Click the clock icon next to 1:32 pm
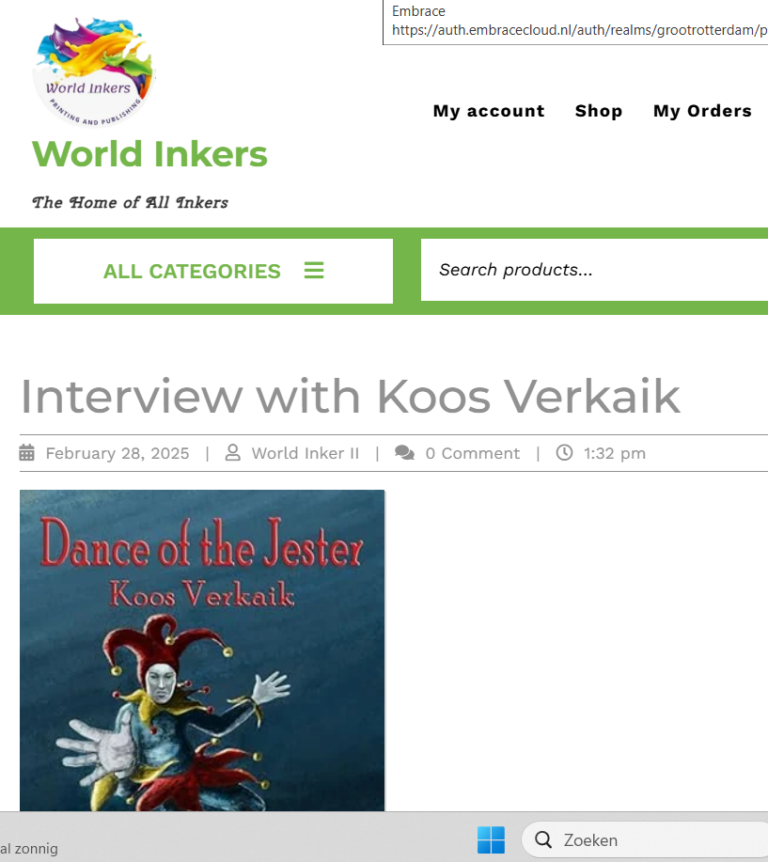This screenshot has height=862, width=768. click(565, 452)
